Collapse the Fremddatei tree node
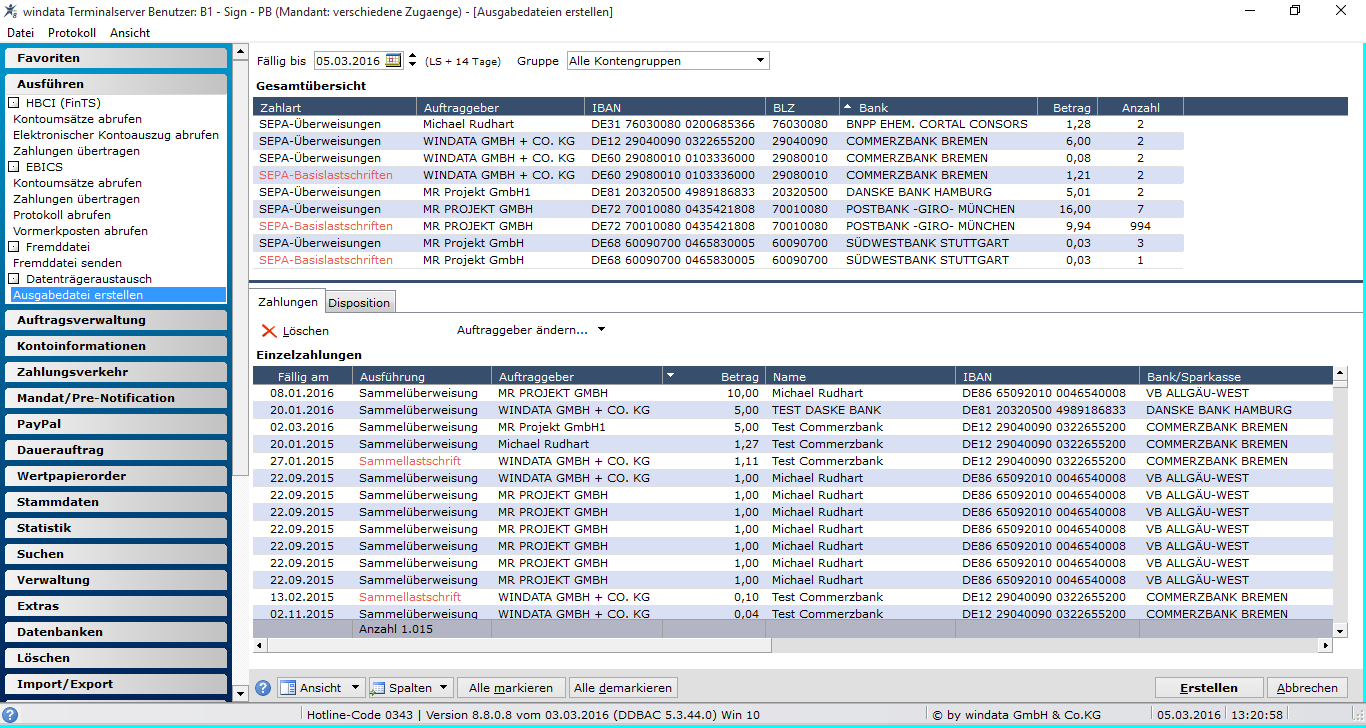This screenshot has height=728, width=1366. [14, 247]
